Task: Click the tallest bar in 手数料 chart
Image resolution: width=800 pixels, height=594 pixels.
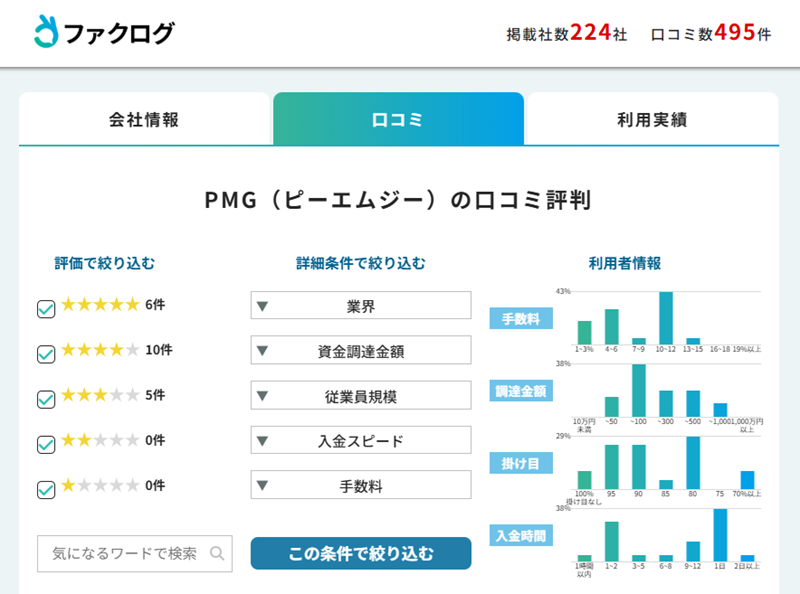Action: 666,318
